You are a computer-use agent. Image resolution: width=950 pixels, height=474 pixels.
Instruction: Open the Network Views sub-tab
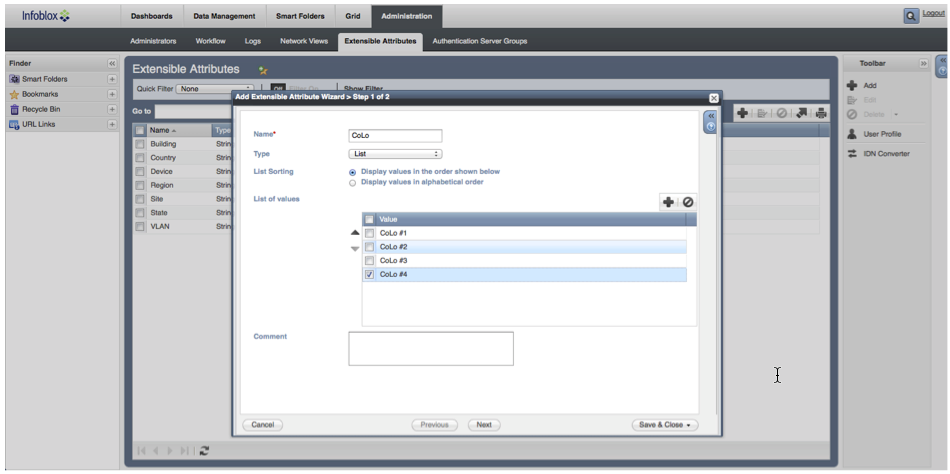(x=304, y=41)
